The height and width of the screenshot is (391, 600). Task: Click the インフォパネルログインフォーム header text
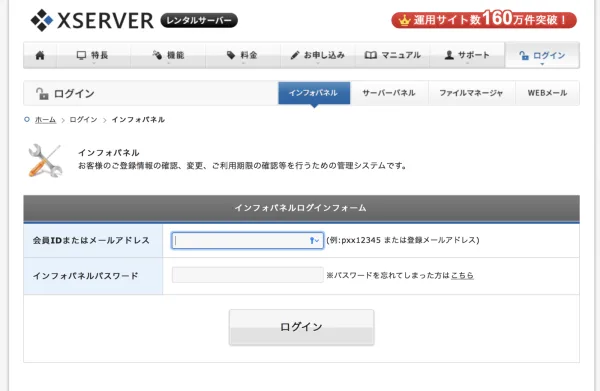pyautogui.click(x=300, y=208)
